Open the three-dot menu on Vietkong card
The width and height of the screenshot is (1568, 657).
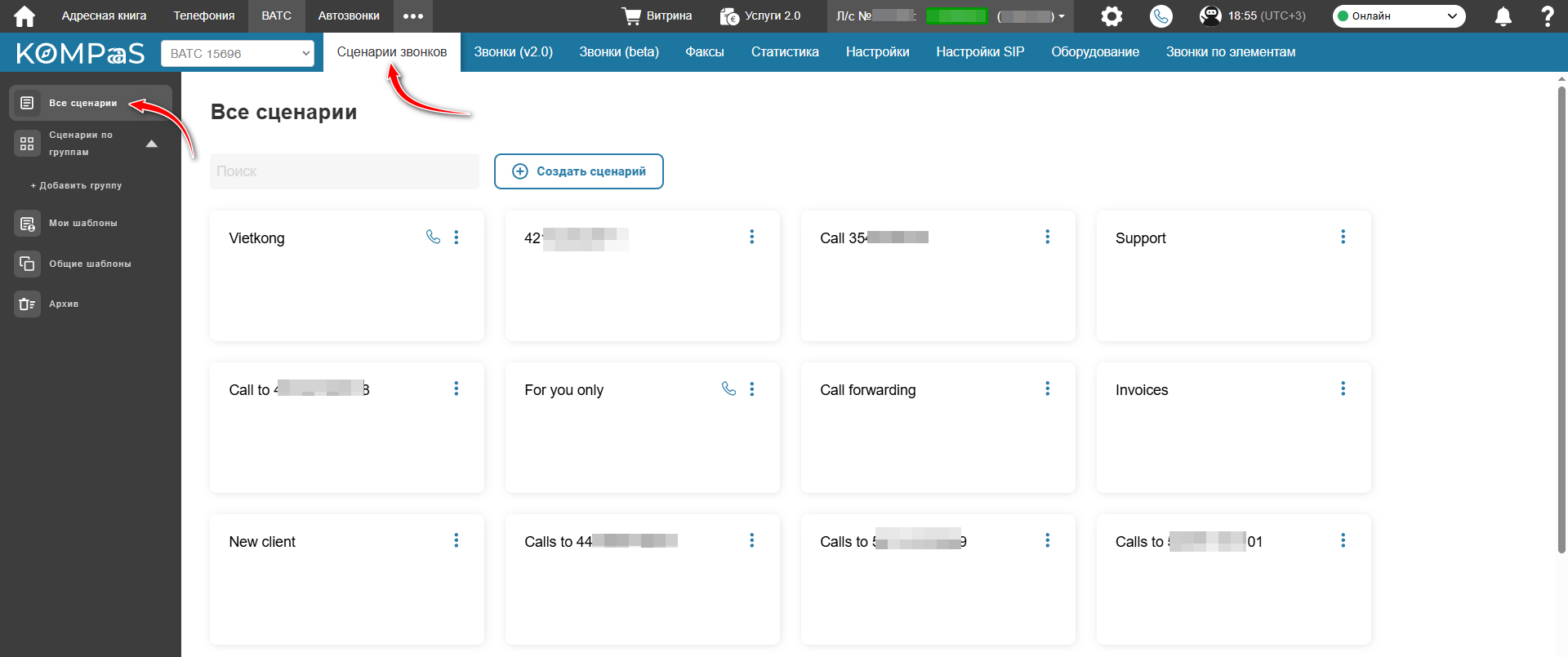[457, 237]
